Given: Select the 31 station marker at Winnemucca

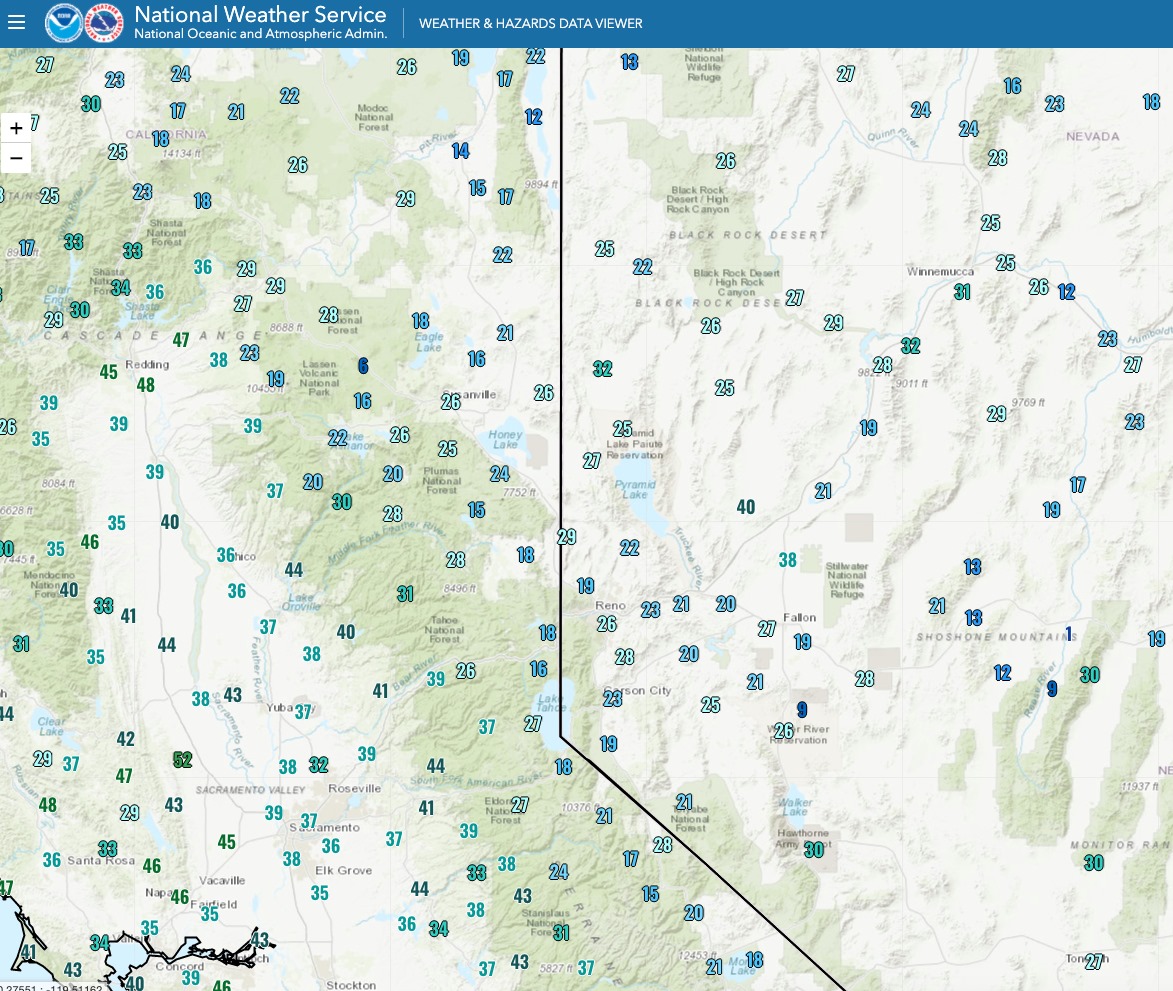Looking at the screenshot, I should pyautogui.click(x=962, y=292).
